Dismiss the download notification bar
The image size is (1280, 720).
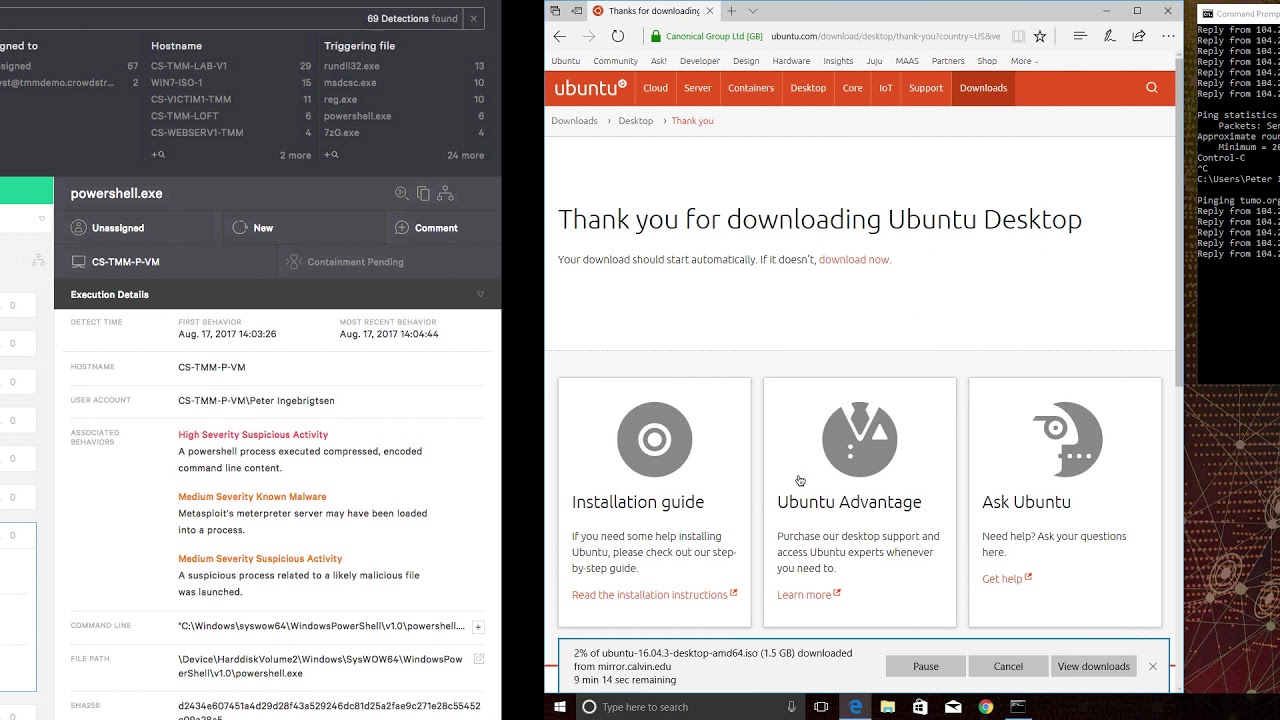pyautogui.click(x=1153, y=666)
